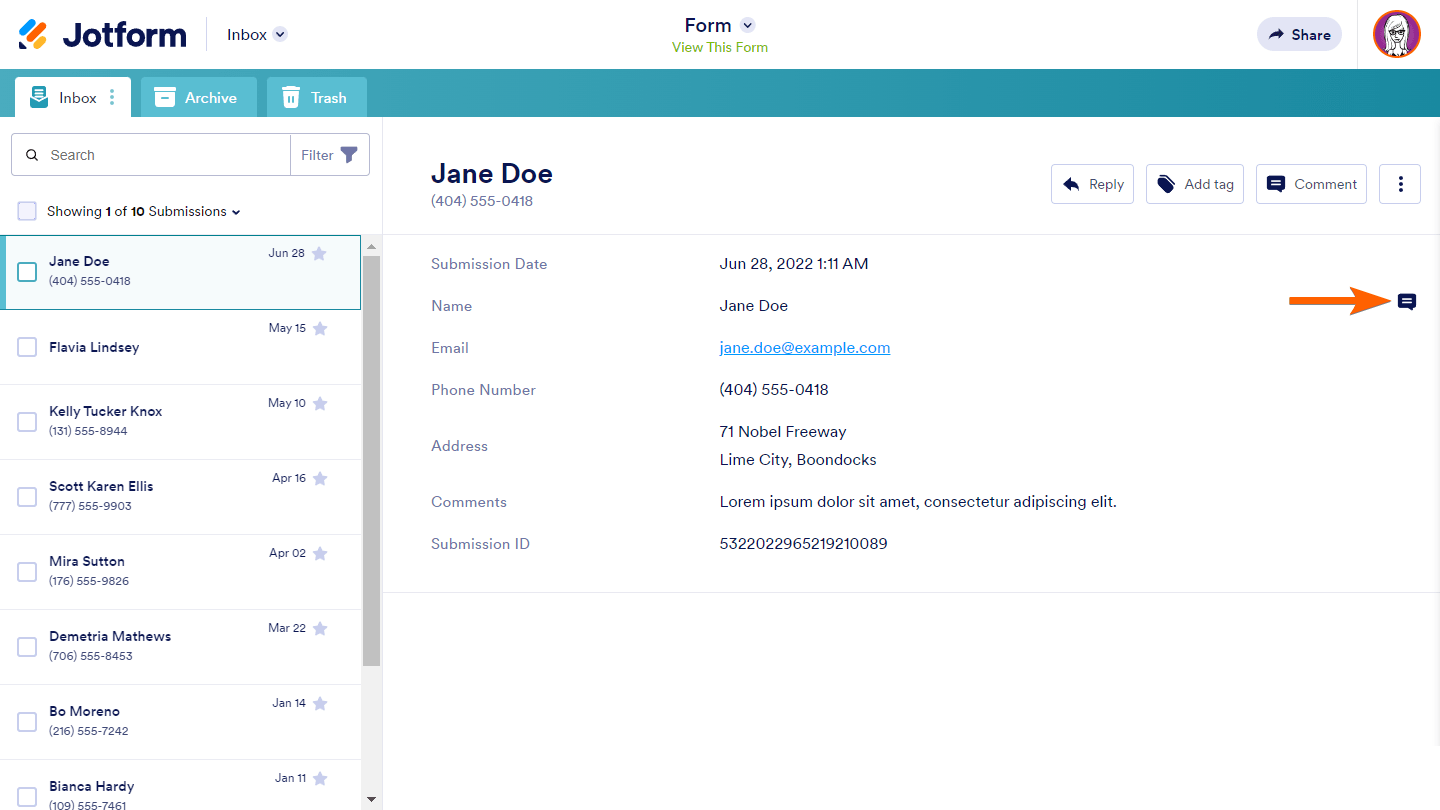Switch to the Trash tab
Viewport: 1440px width, 810px height.
pyautogui.click(x=316, y=98)
